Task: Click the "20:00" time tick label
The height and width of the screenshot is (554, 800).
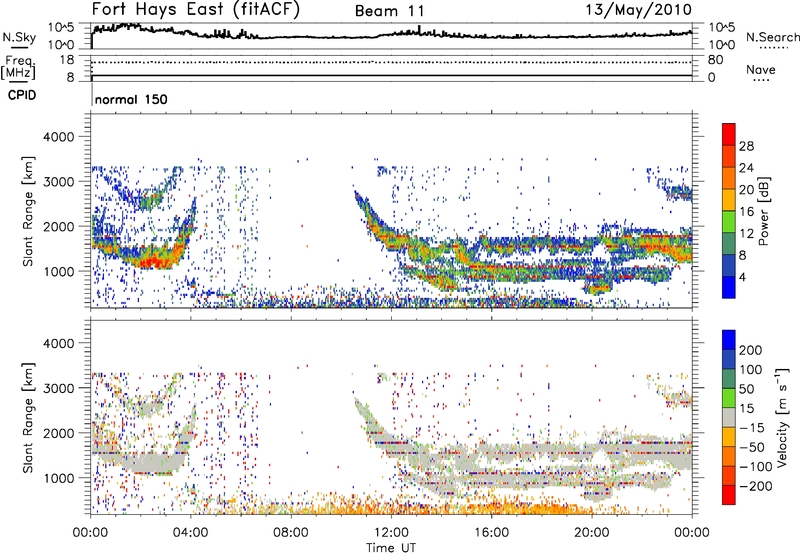Action: tap(592, 533)
